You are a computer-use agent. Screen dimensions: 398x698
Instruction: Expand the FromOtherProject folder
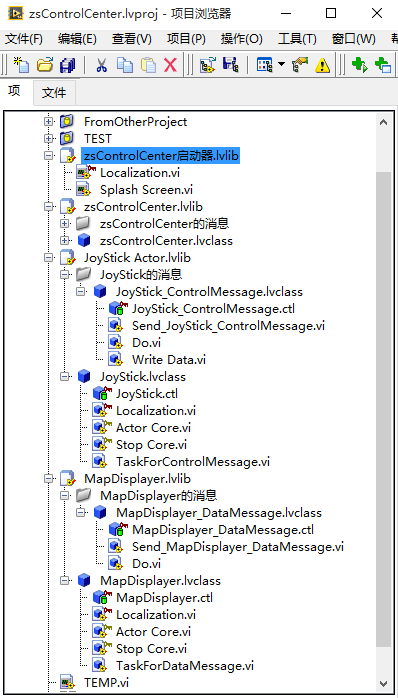49,122
